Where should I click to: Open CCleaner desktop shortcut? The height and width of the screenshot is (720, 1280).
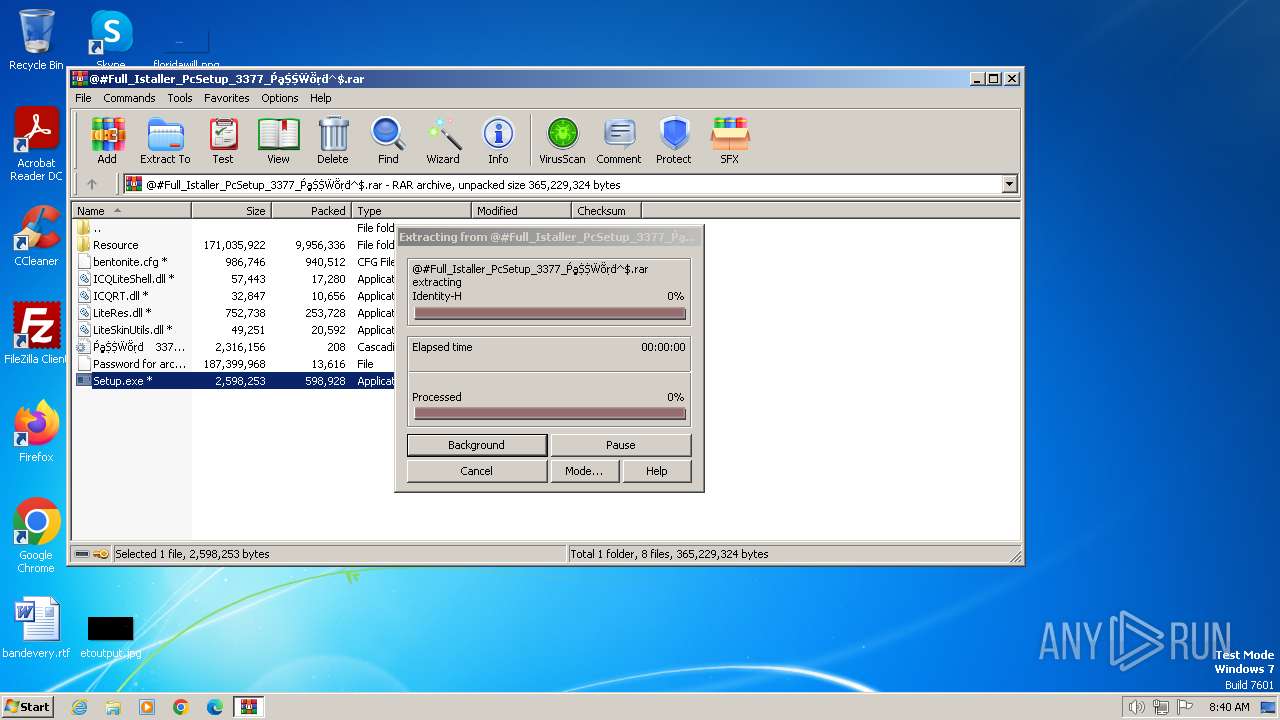click(x=36, y=236)
